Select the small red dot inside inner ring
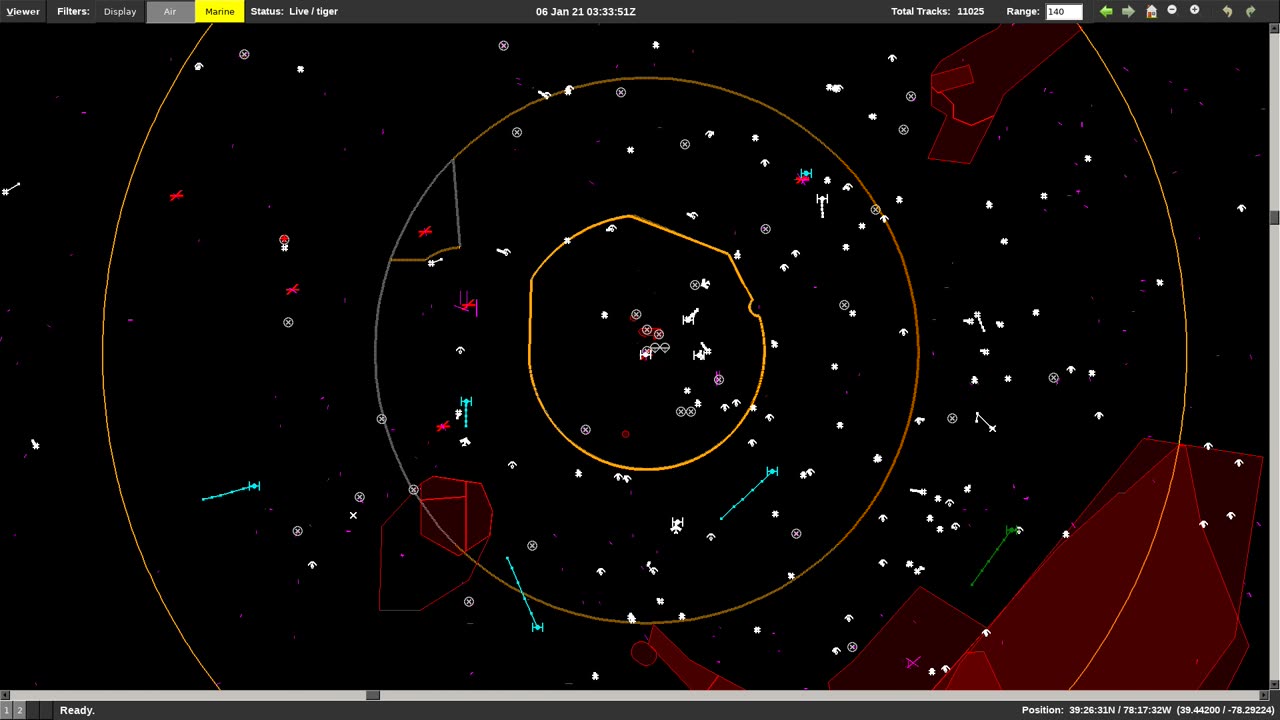Viewport: 1280px width, 720px height. [x=626, y=434]
